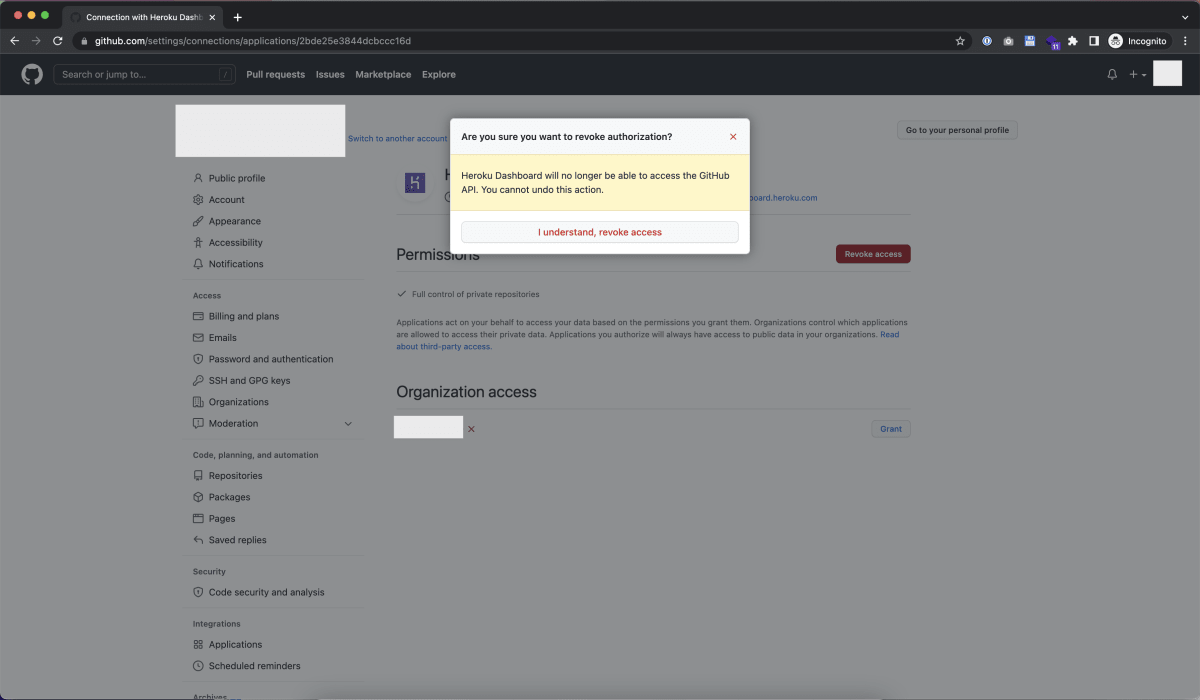Reload the page with refresh icon
This screenshot has height=700, width=1200.
click(x=58, y=41)
